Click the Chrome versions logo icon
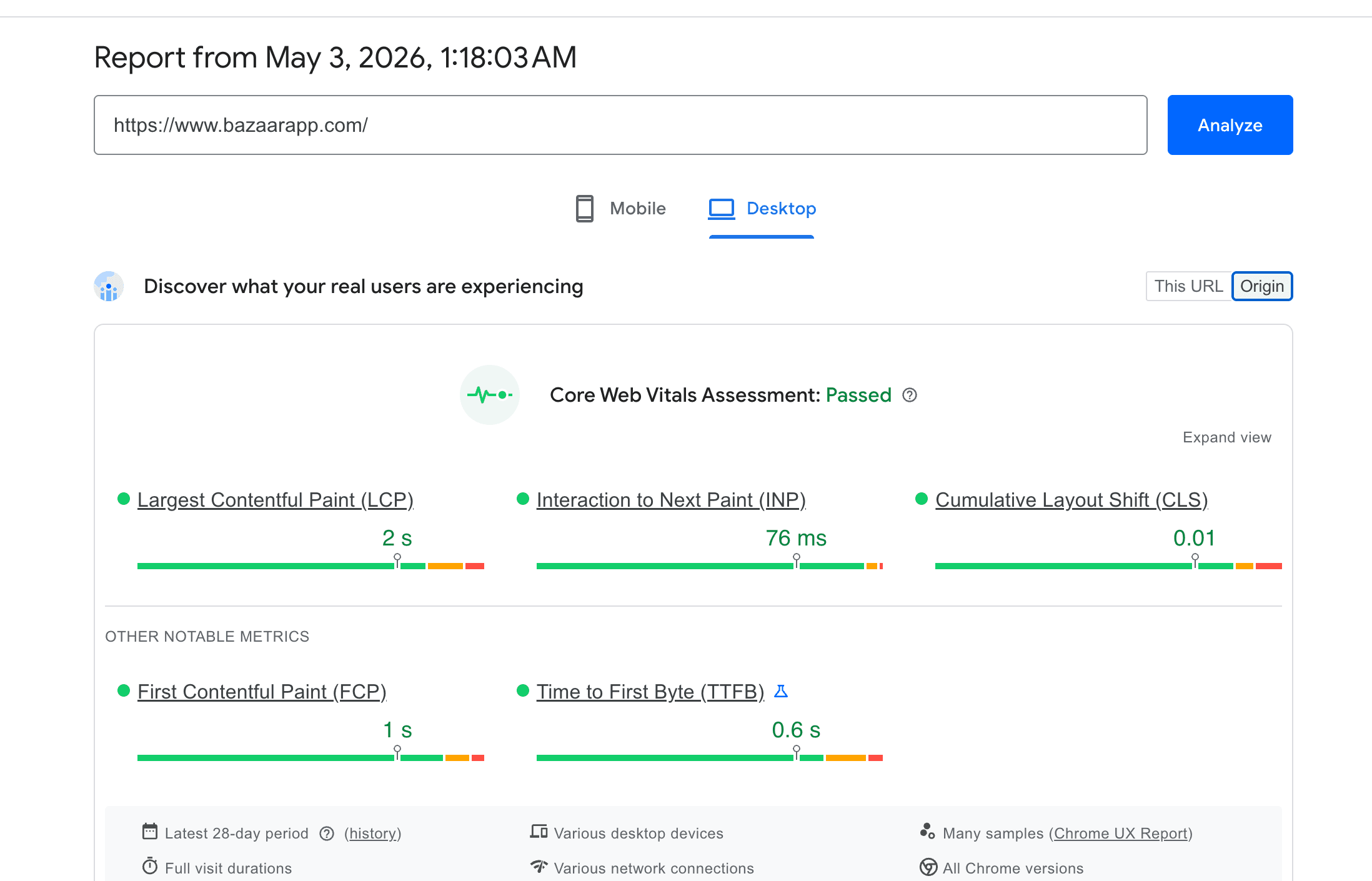1372x881 pixels. pos(928,867)
